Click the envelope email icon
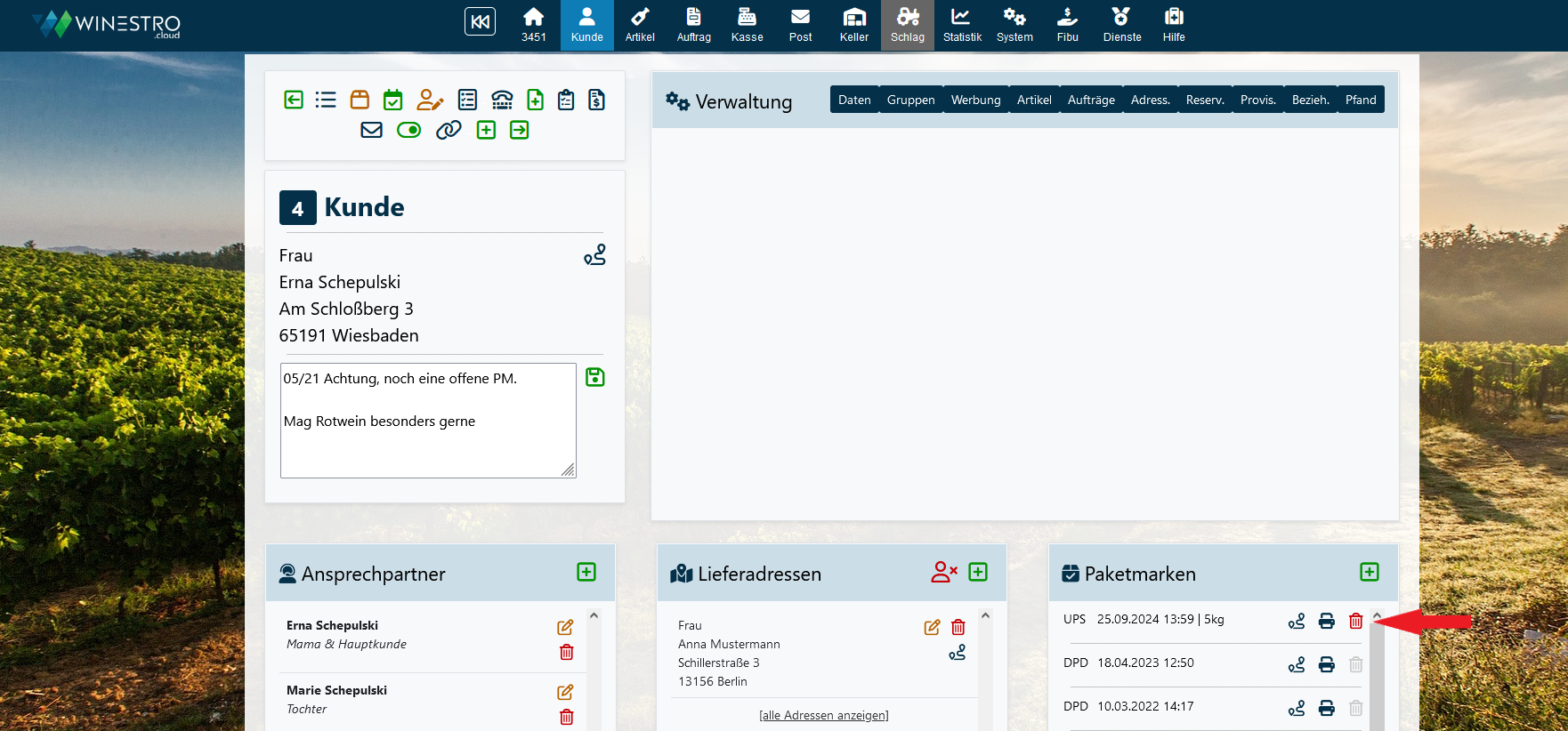Viewport: 1568px width, 731px height. click(x=371, y=130)
